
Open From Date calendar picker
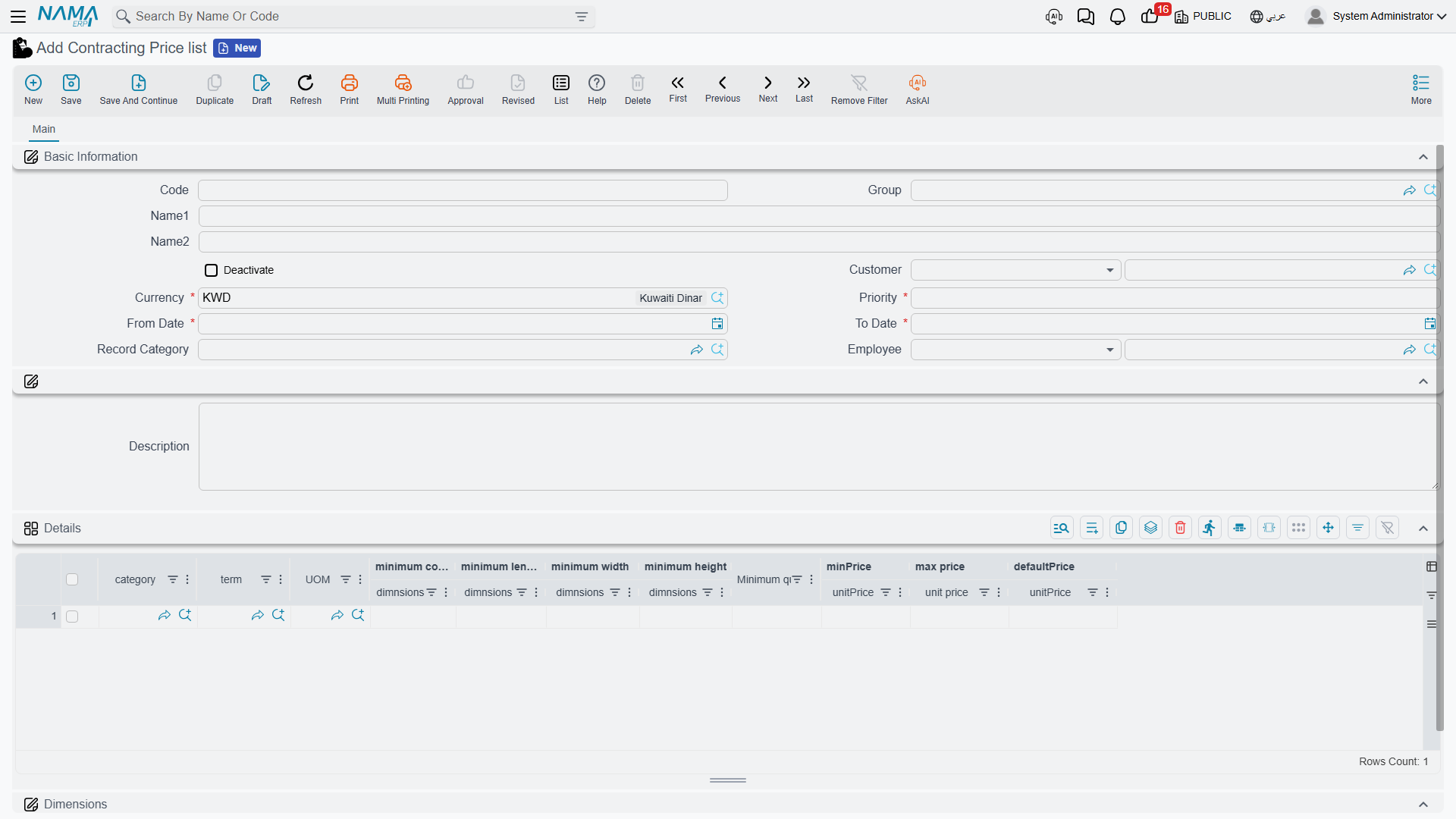(x=717, y=324)
